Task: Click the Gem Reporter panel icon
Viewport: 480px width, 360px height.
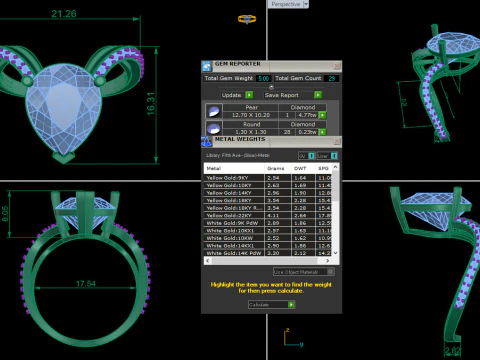Action: click(x=207, y=66)
